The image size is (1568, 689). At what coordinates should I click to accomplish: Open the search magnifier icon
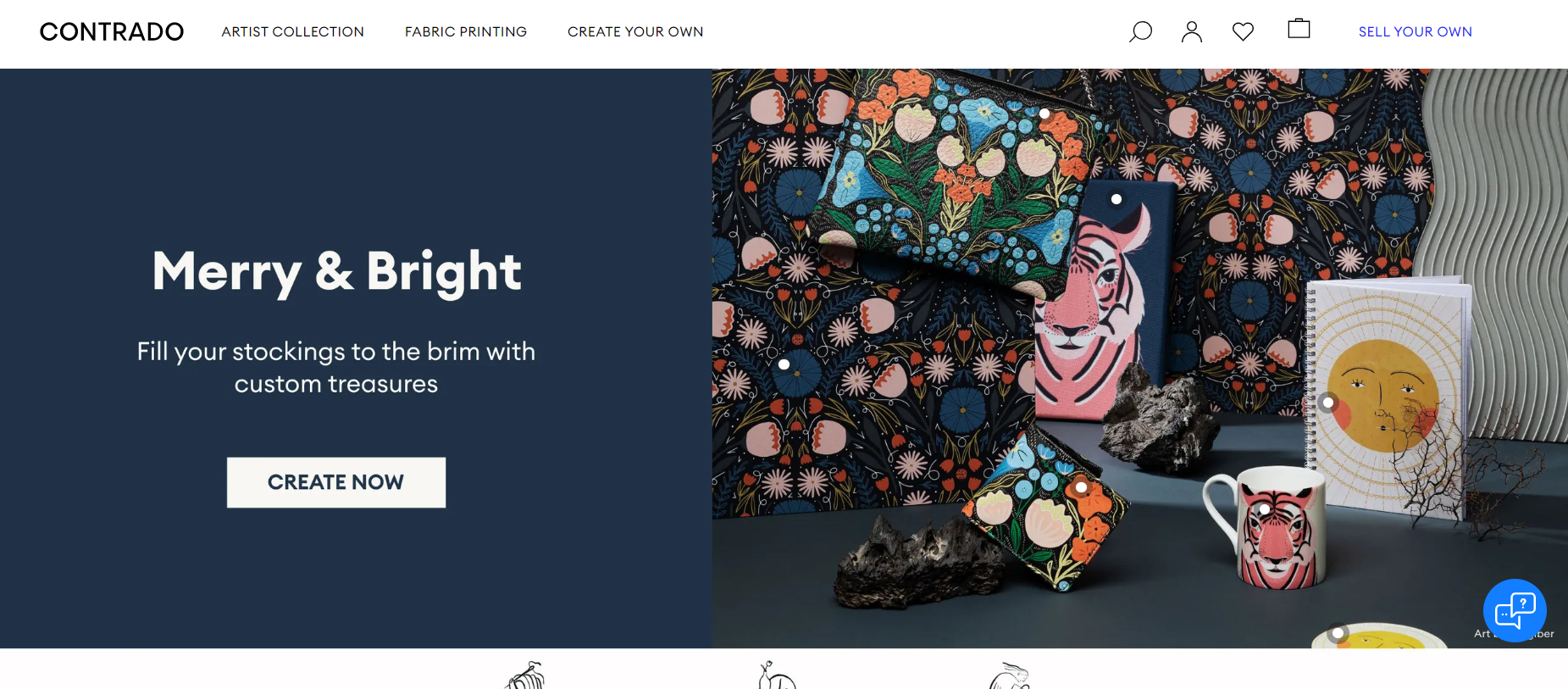pyautogui.click(x=1141, y=32)
